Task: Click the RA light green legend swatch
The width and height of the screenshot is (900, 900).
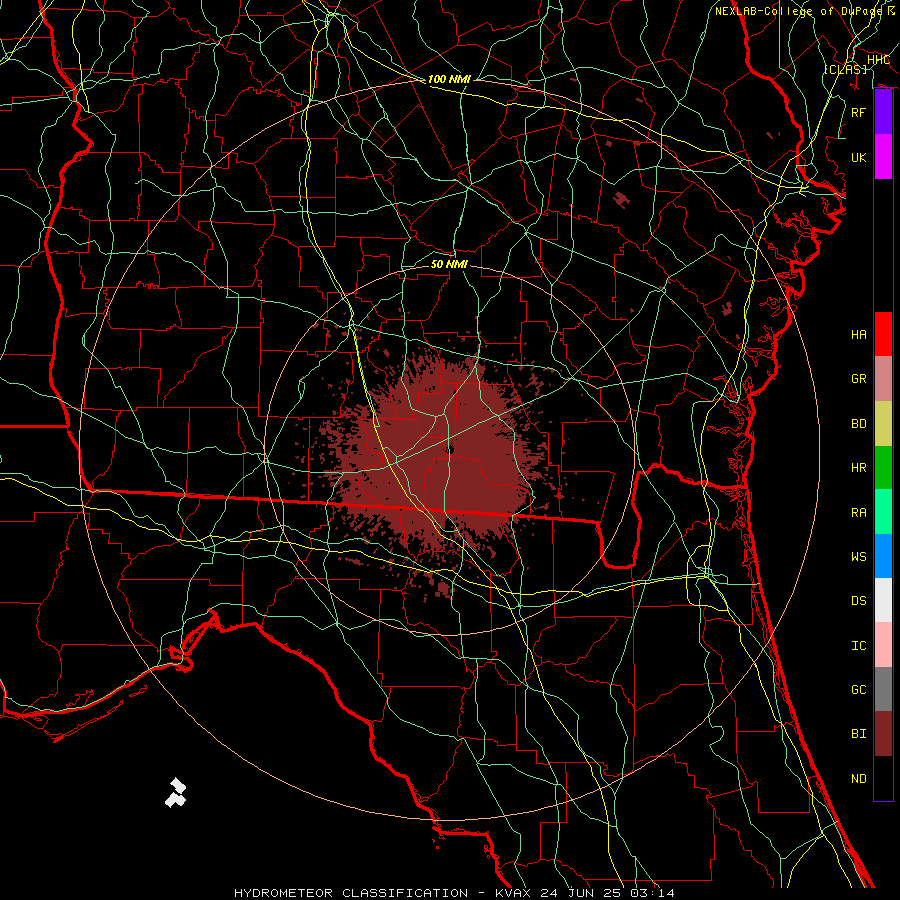Action: pyautogui.click(x=883, y=512)
